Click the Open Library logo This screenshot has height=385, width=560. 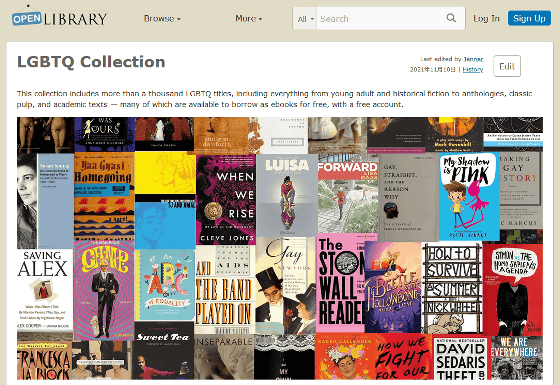(x=59, y=18)
